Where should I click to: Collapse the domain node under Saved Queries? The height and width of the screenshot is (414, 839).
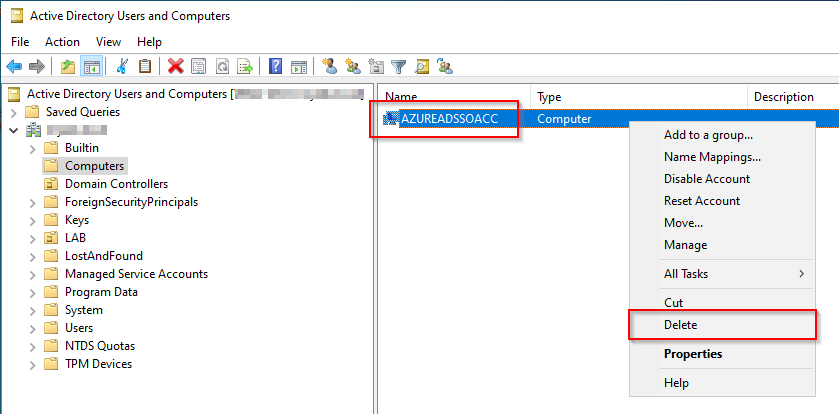[14, 130]
